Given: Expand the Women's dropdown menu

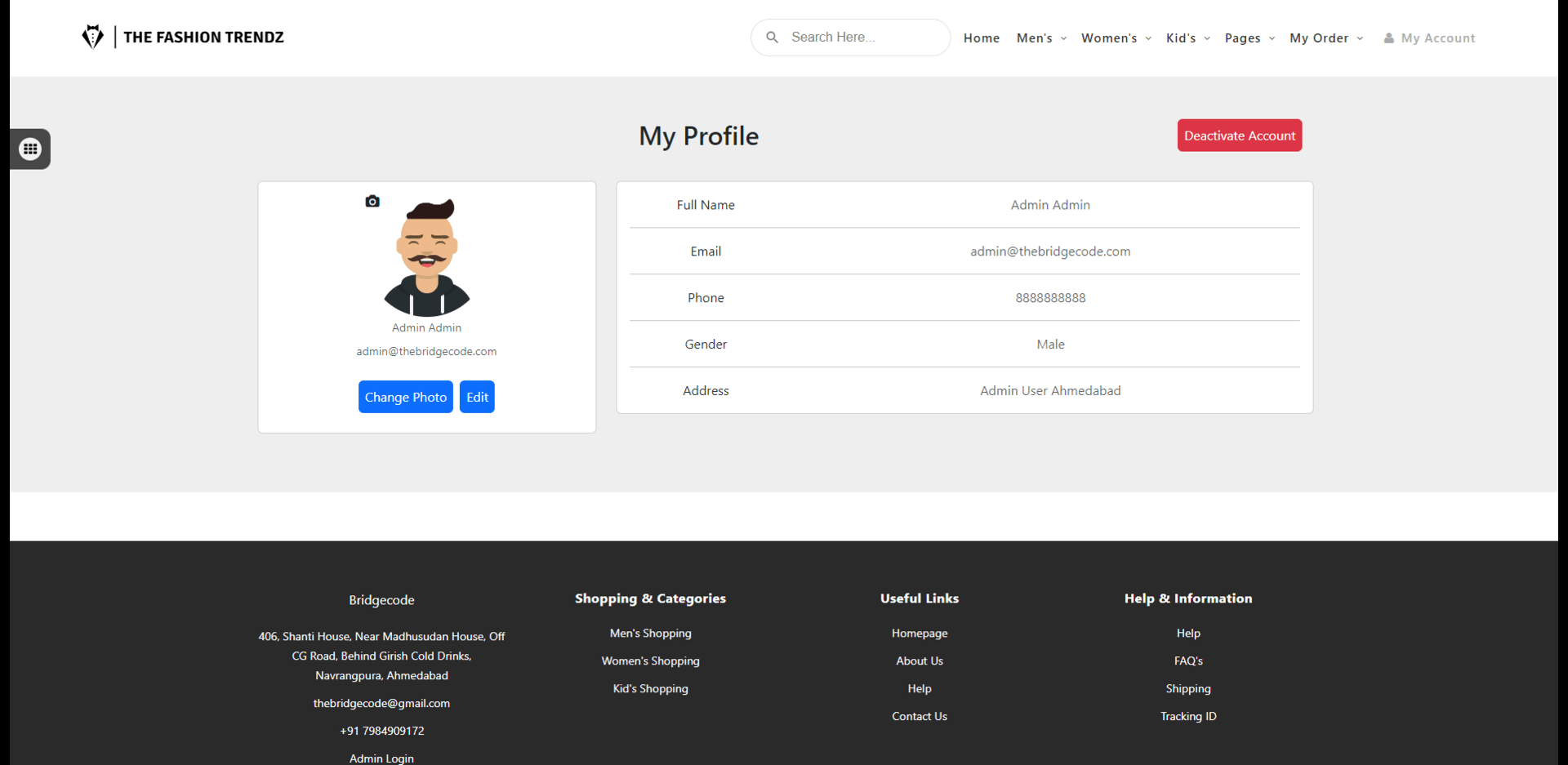Looking at the screenshot, I should 1116,38.
